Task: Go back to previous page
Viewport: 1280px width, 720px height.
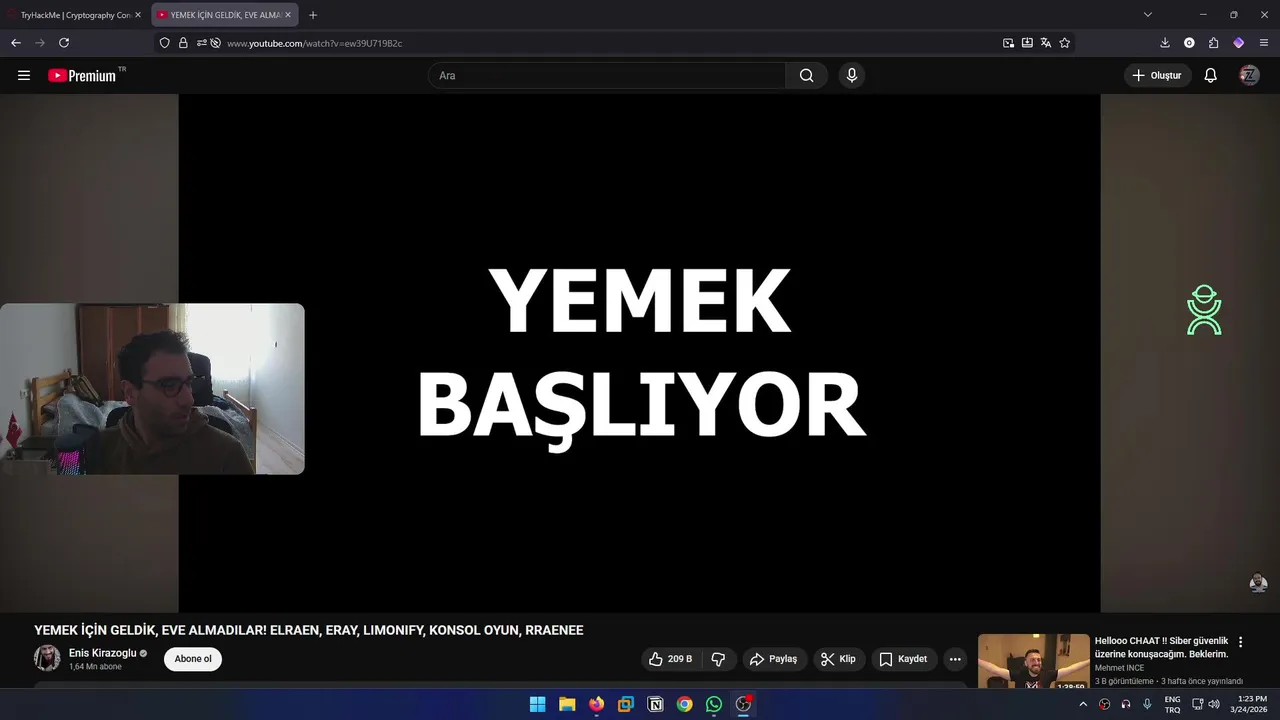Action: click(16, 43)
